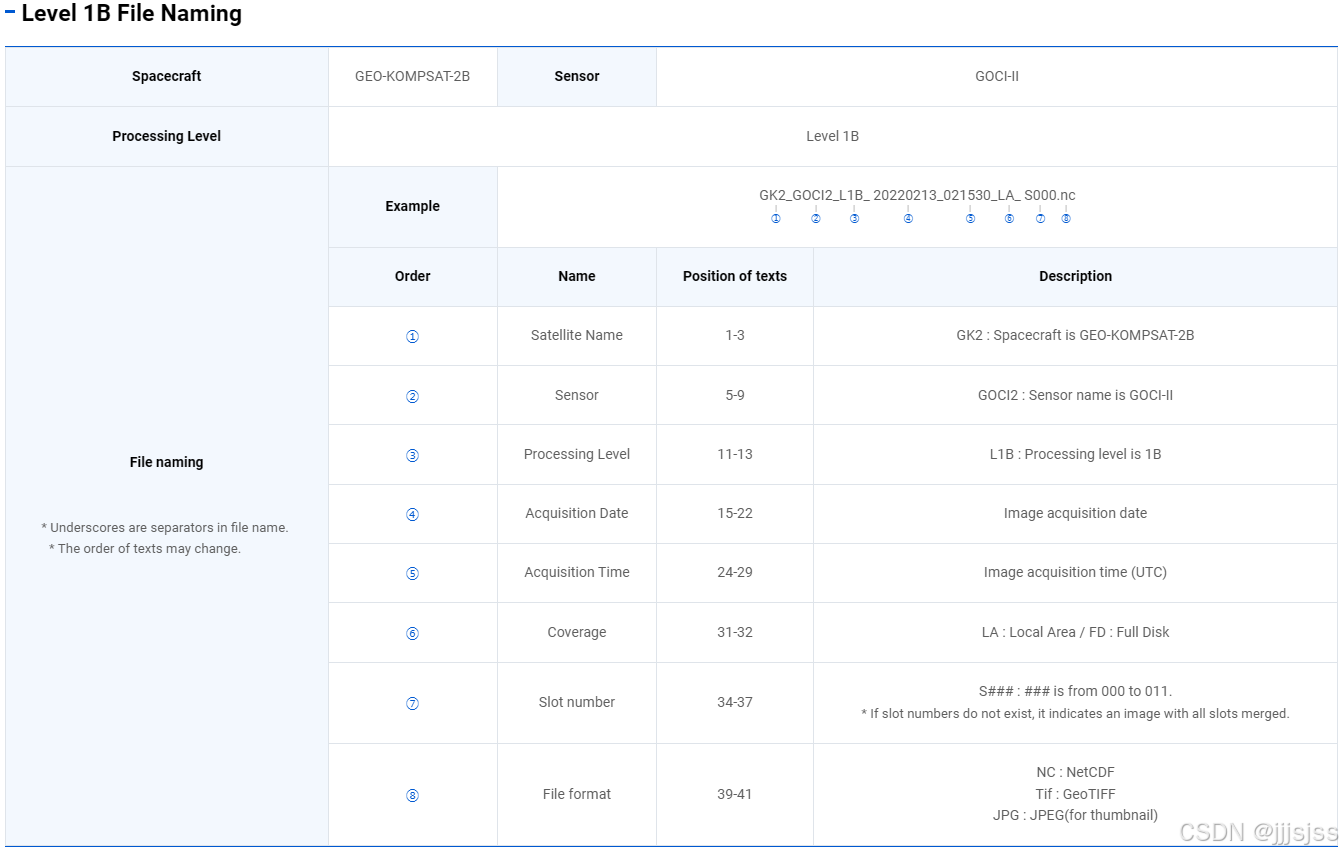The width and height of the screenshot is (1343, 854).
Task: Click position value 5-9
Action: point(735,395)
